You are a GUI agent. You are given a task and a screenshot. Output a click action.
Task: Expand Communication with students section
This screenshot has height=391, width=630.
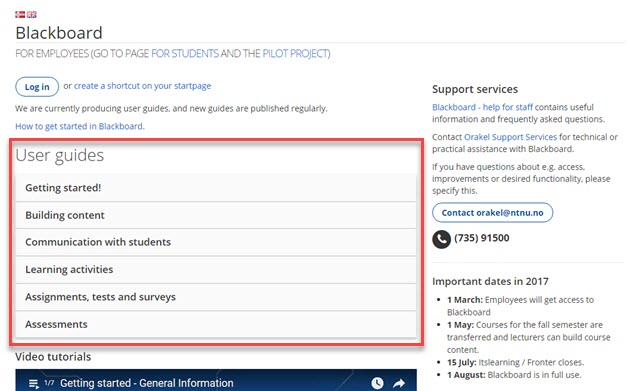216,242
